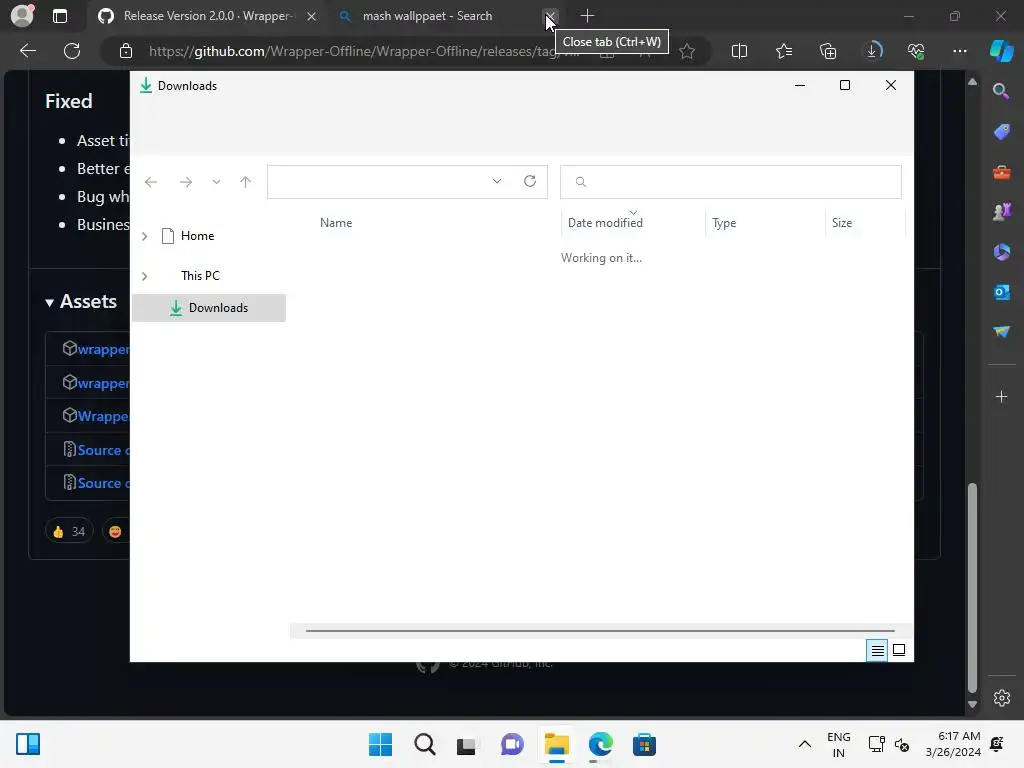The image size is (1024, 768).
Task: Open a new browser tab
Action: click(587, 16)
